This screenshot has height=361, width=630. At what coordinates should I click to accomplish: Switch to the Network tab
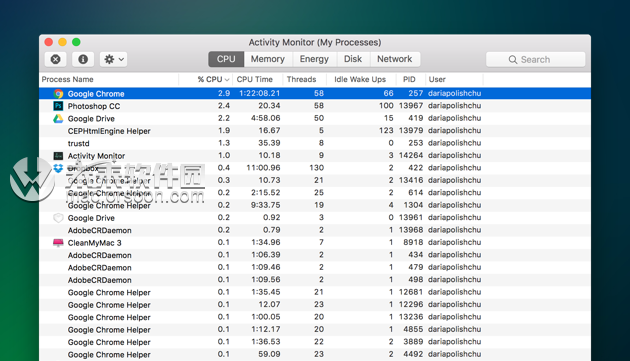(395, 59)
